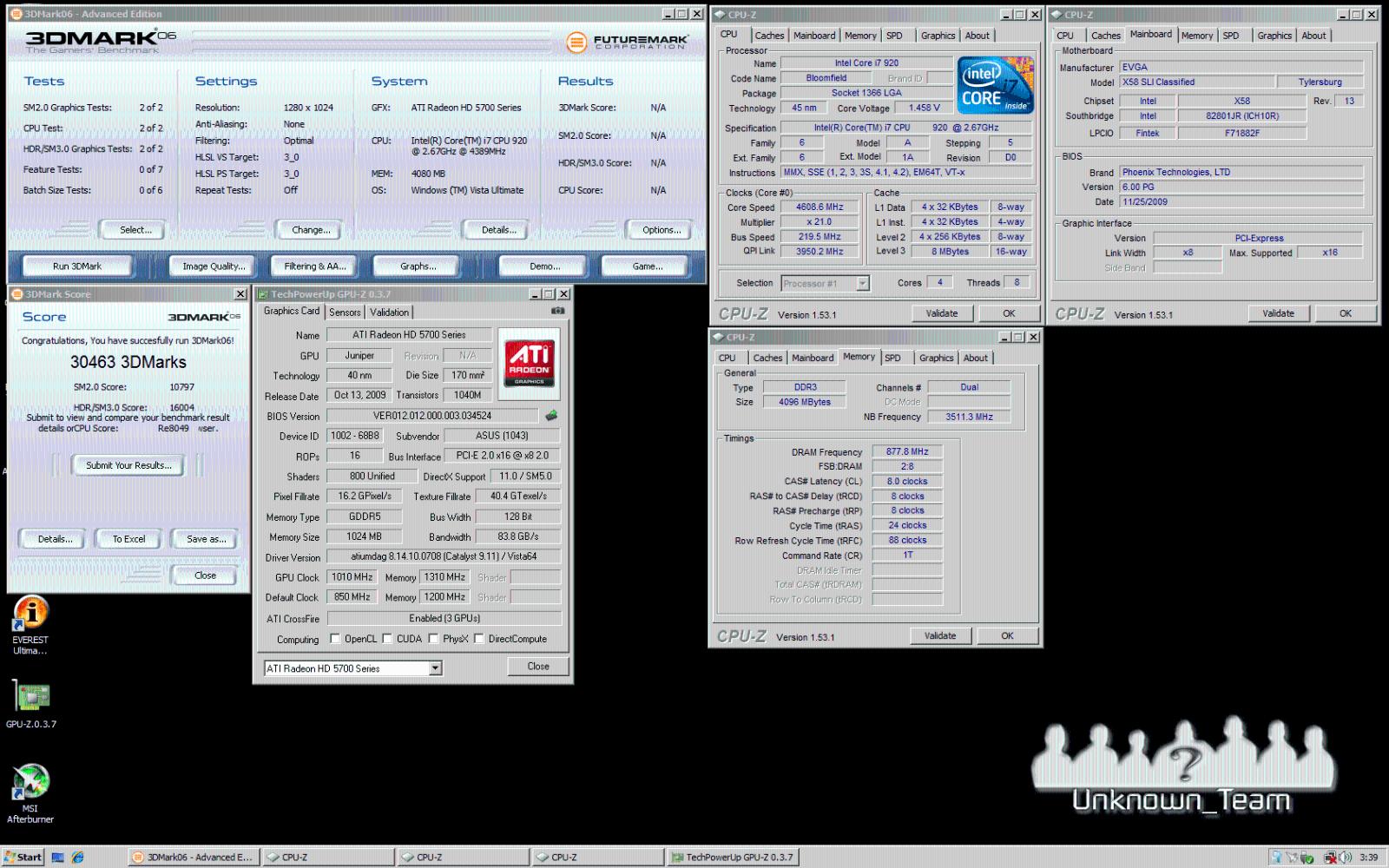Toggle the CUDA checkbox in GPU-Z
Viewport: 1389px width, 868px height.
(x=387, y=639)
